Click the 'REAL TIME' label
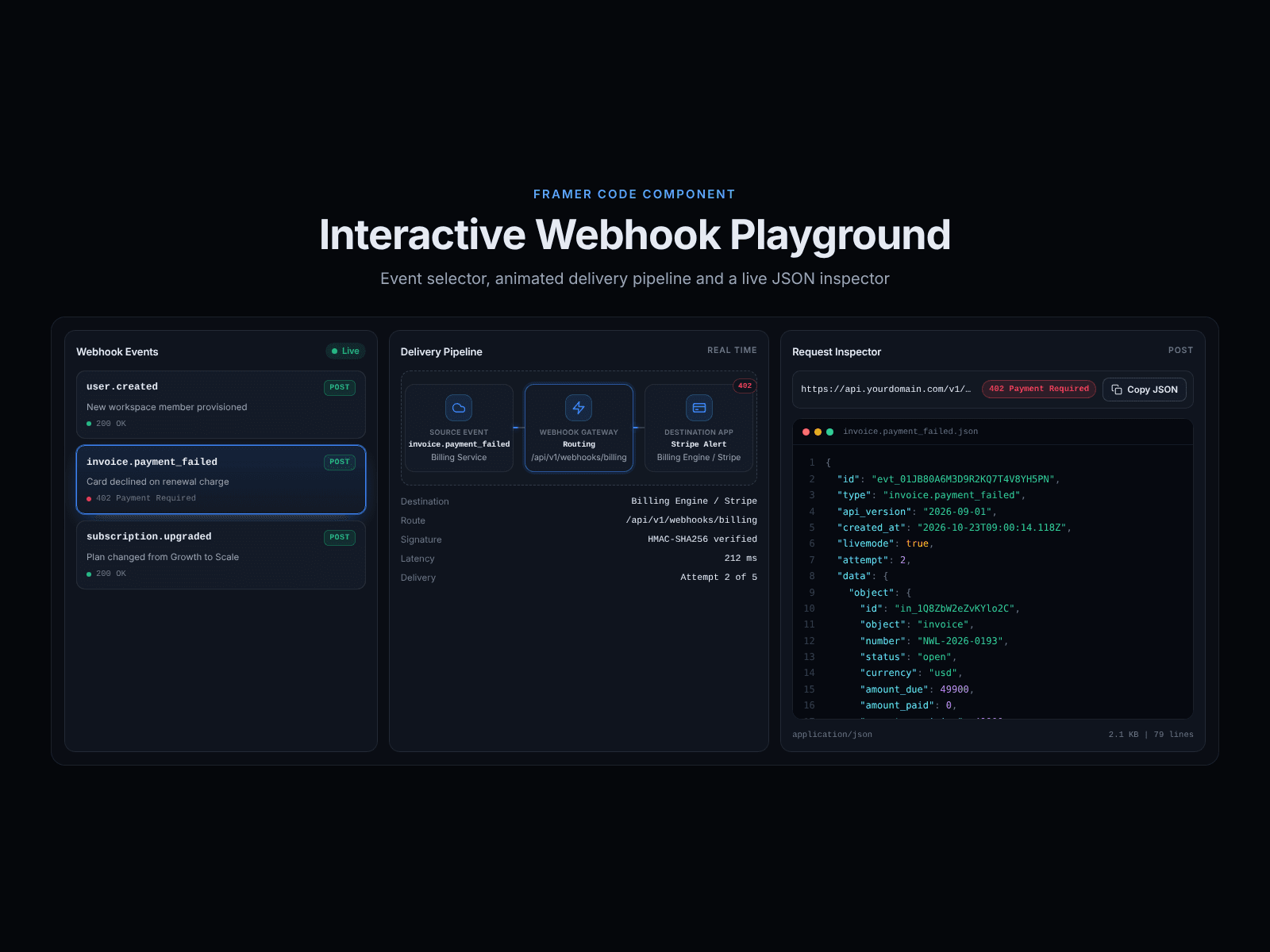Viewport: 1270px width, 952px height. pos(732,350)
